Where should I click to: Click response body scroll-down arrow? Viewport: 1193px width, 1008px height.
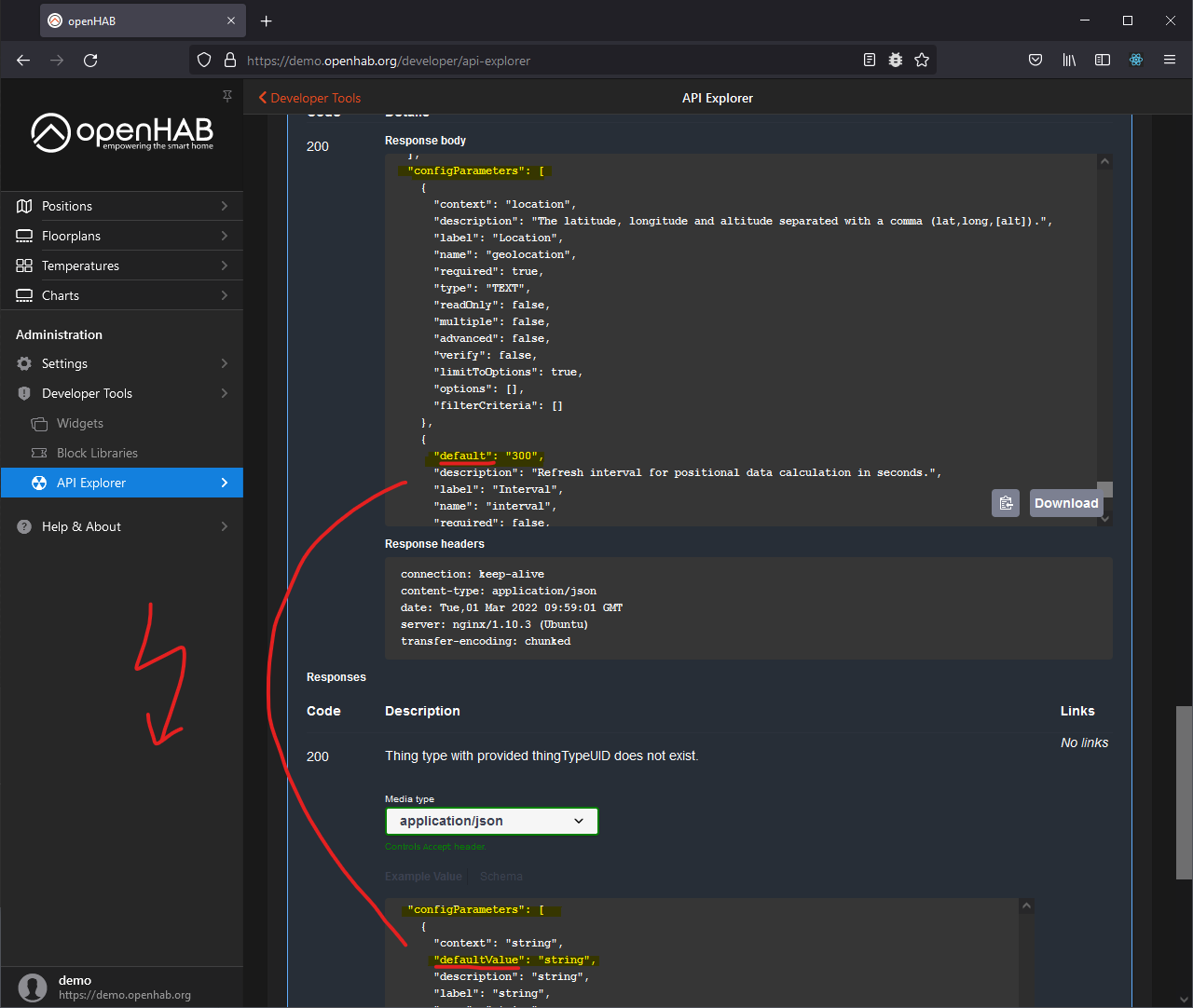click(x=1105, y=519)
